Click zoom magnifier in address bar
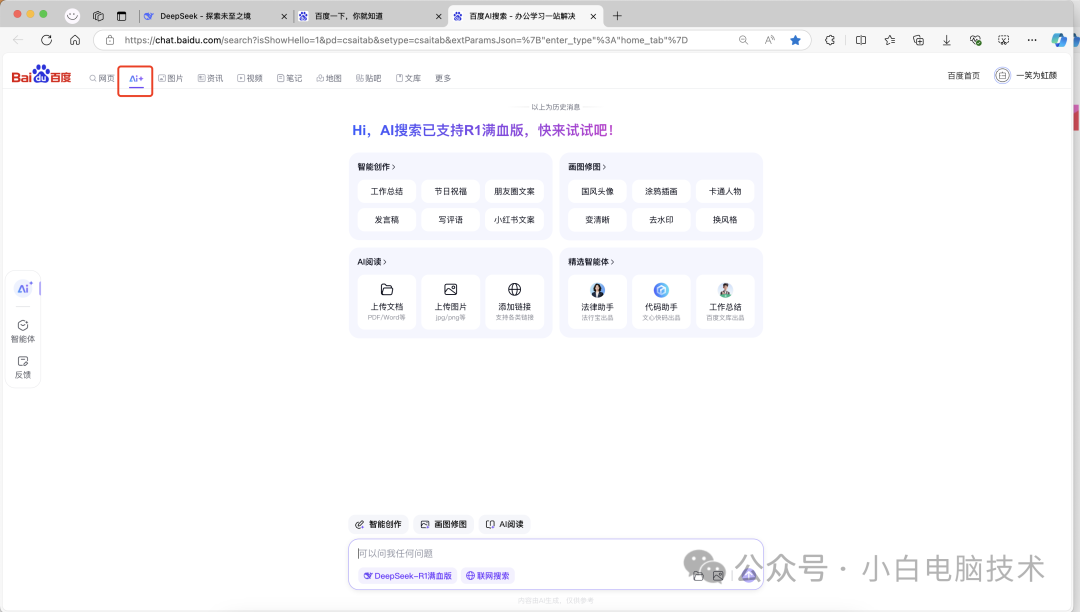This screenshot has width=1080, height=612. point(743,40)
